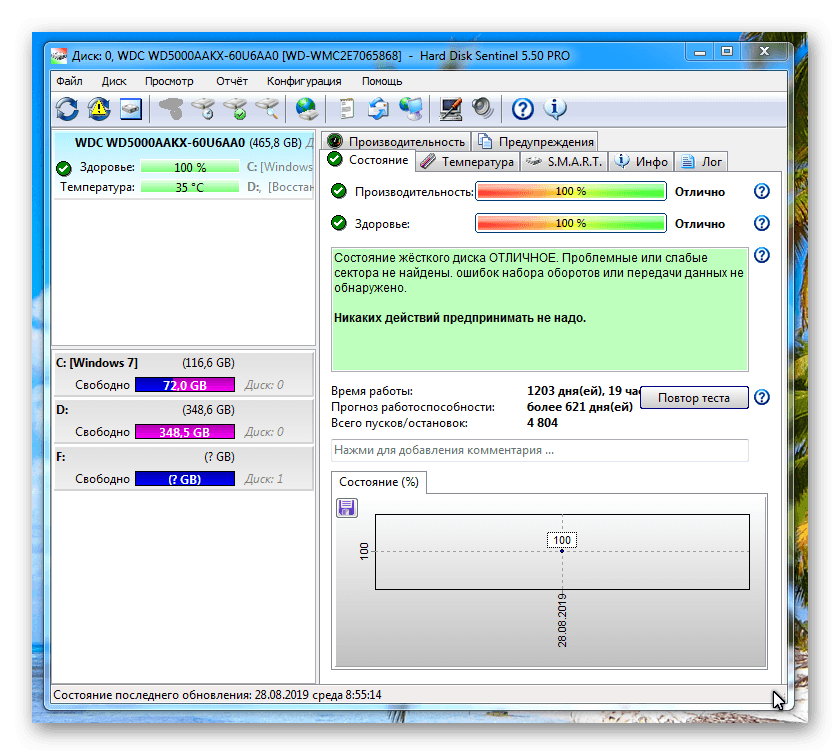The width and height of the screenshot is (840, 755).
Task: Open help via blue question mark toolbar icon
Action: click(x=522, y=108)
